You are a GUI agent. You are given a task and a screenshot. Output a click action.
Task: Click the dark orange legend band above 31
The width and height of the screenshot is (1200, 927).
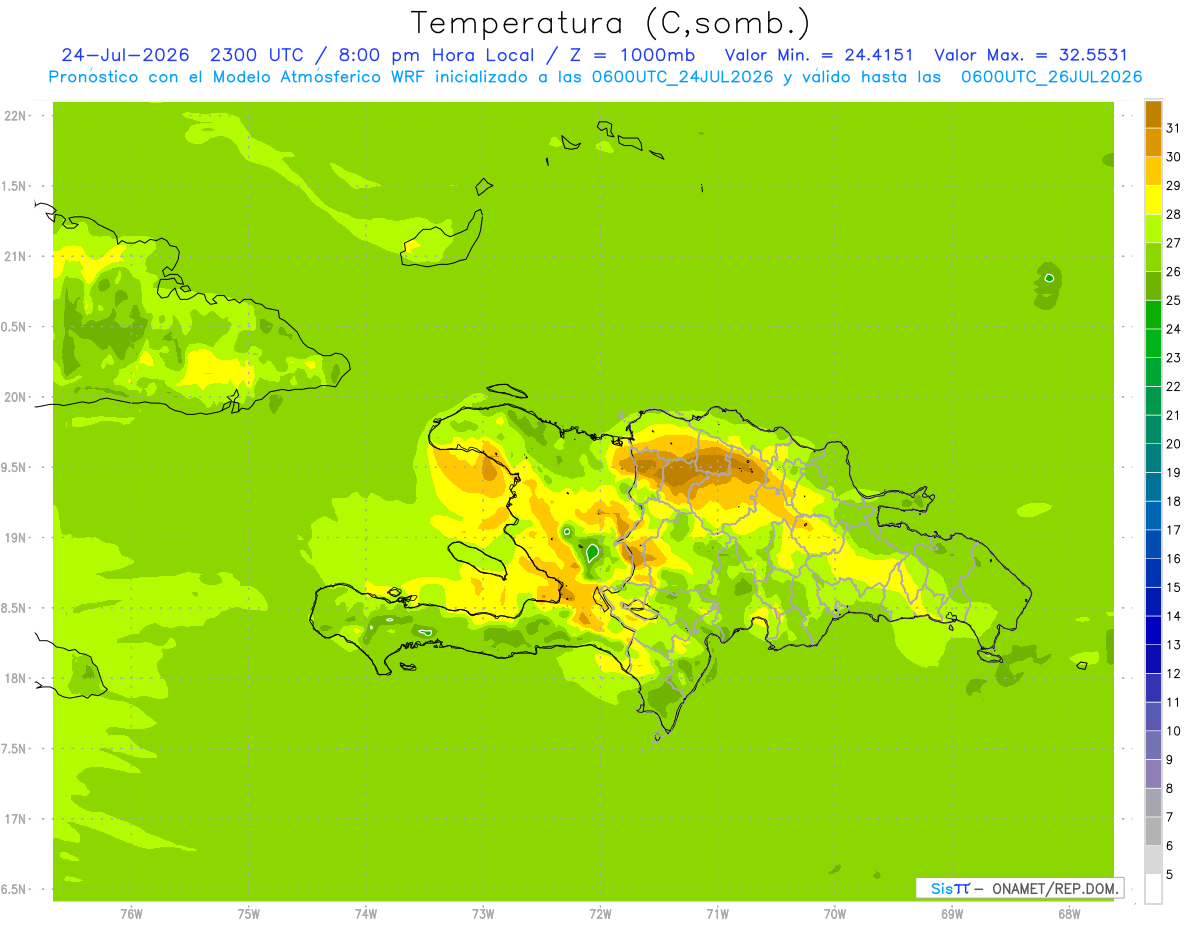[x=1153, y=113]
